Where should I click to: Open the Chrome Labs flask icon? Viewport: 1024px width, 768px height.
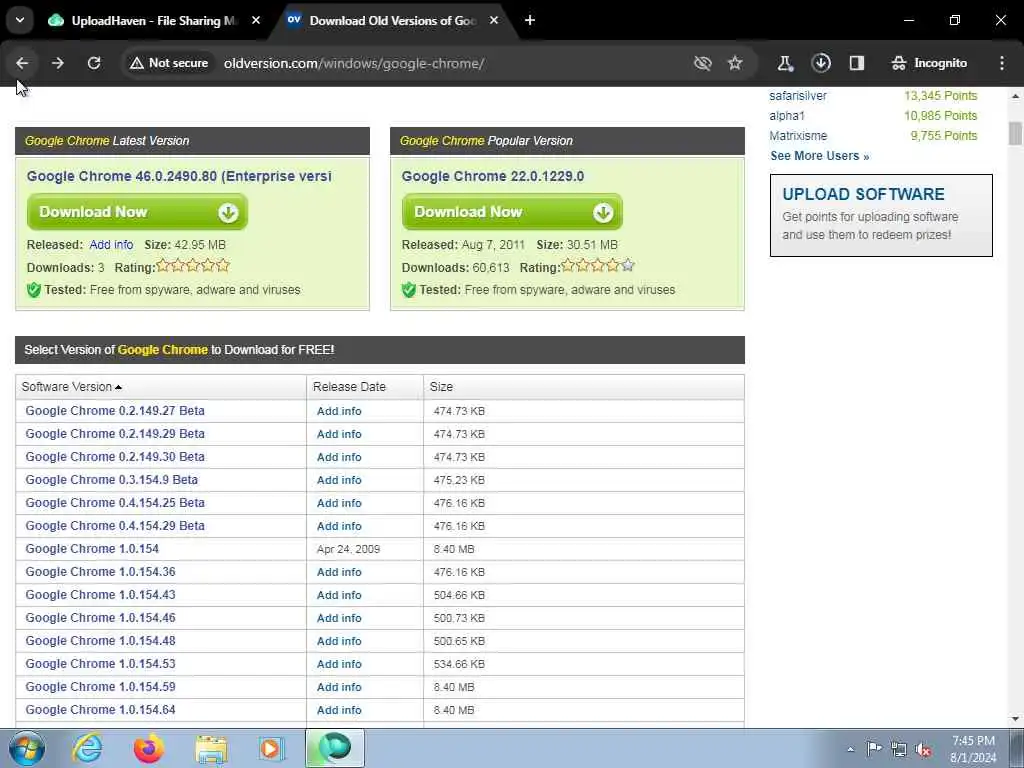pyautogui.click(x=785, y=63)
